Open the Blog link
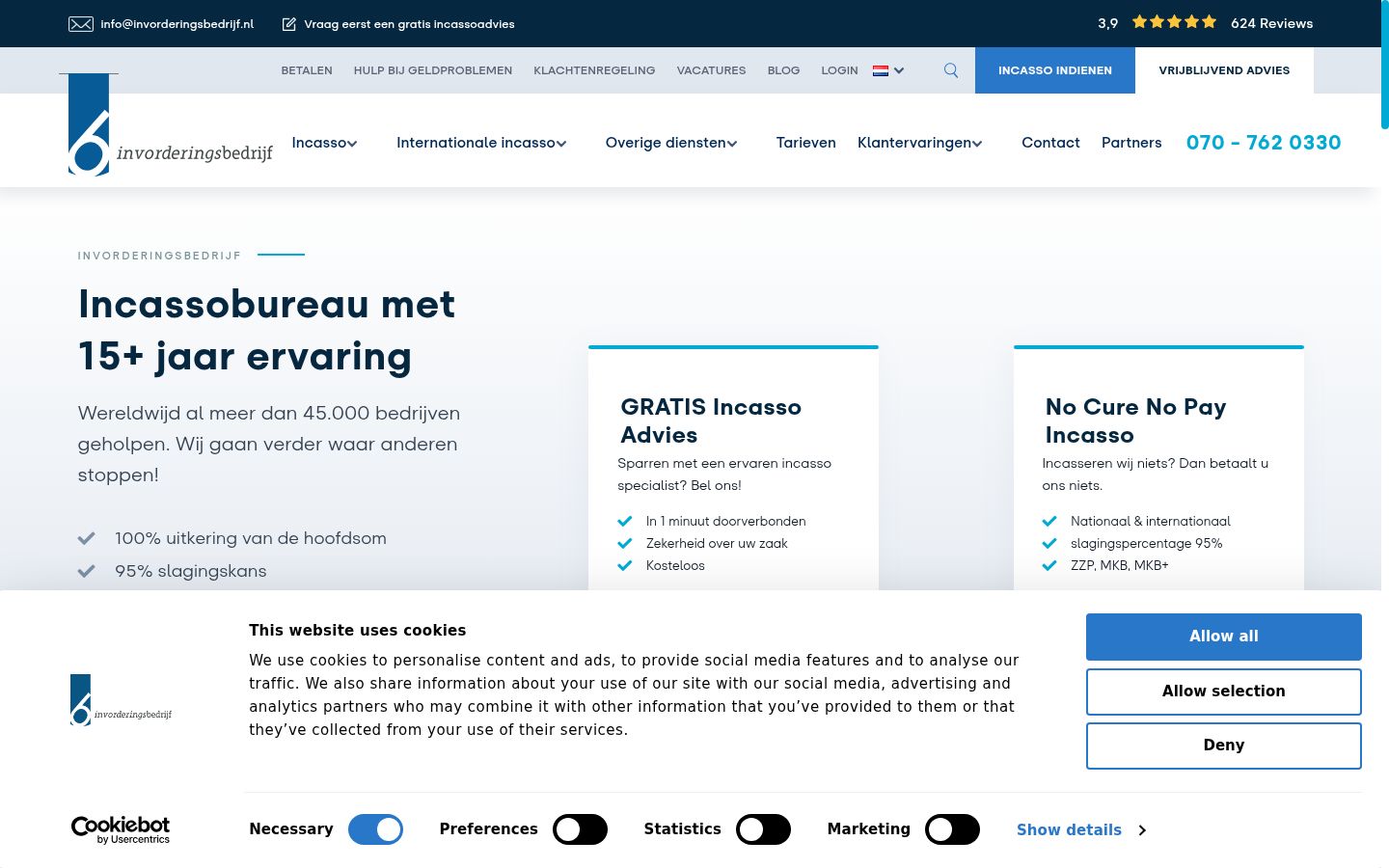 pyautogui.click(x=784, y=70)
